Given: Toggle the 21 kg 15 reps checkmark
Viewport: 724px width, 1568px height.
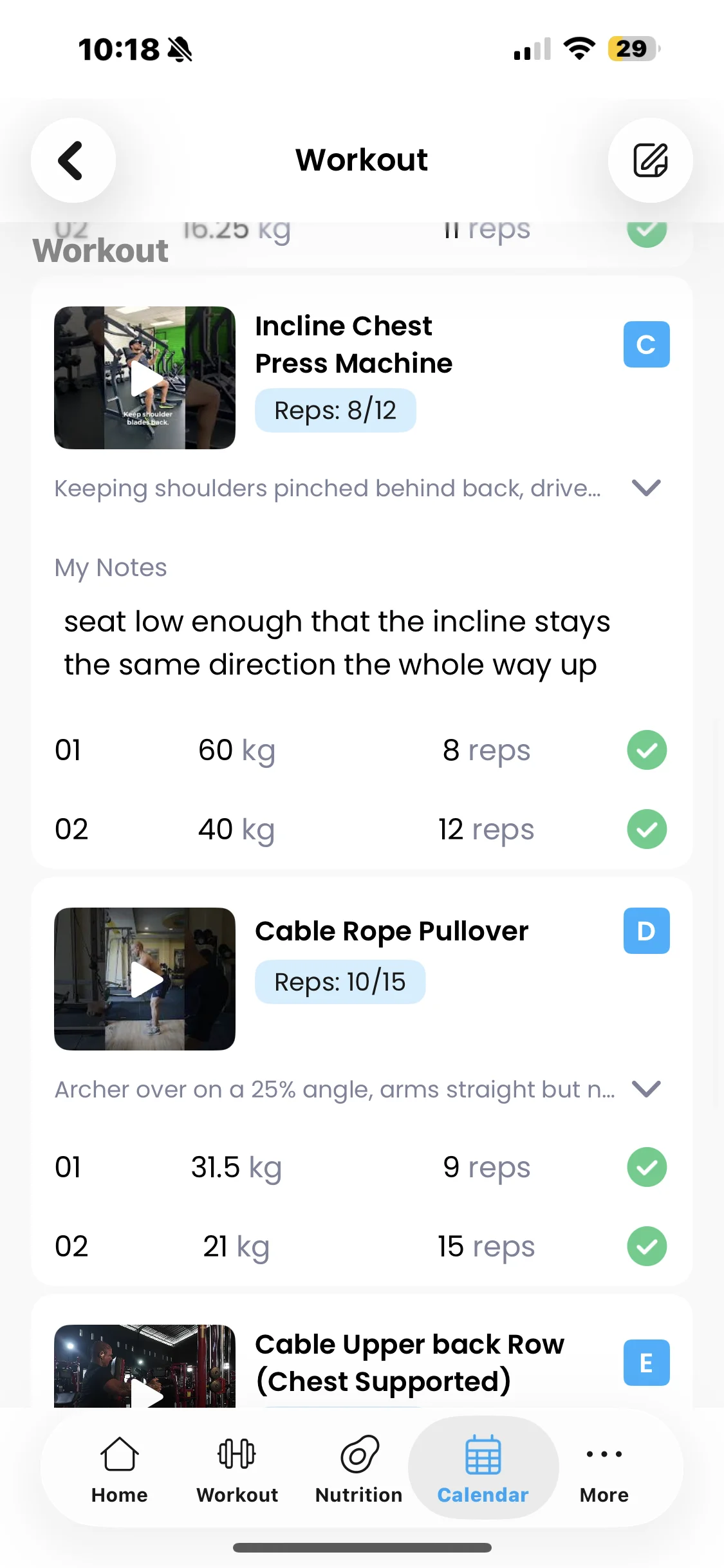Looking at the screenshot, I should pyautogui.click(x=647, y=1246).
